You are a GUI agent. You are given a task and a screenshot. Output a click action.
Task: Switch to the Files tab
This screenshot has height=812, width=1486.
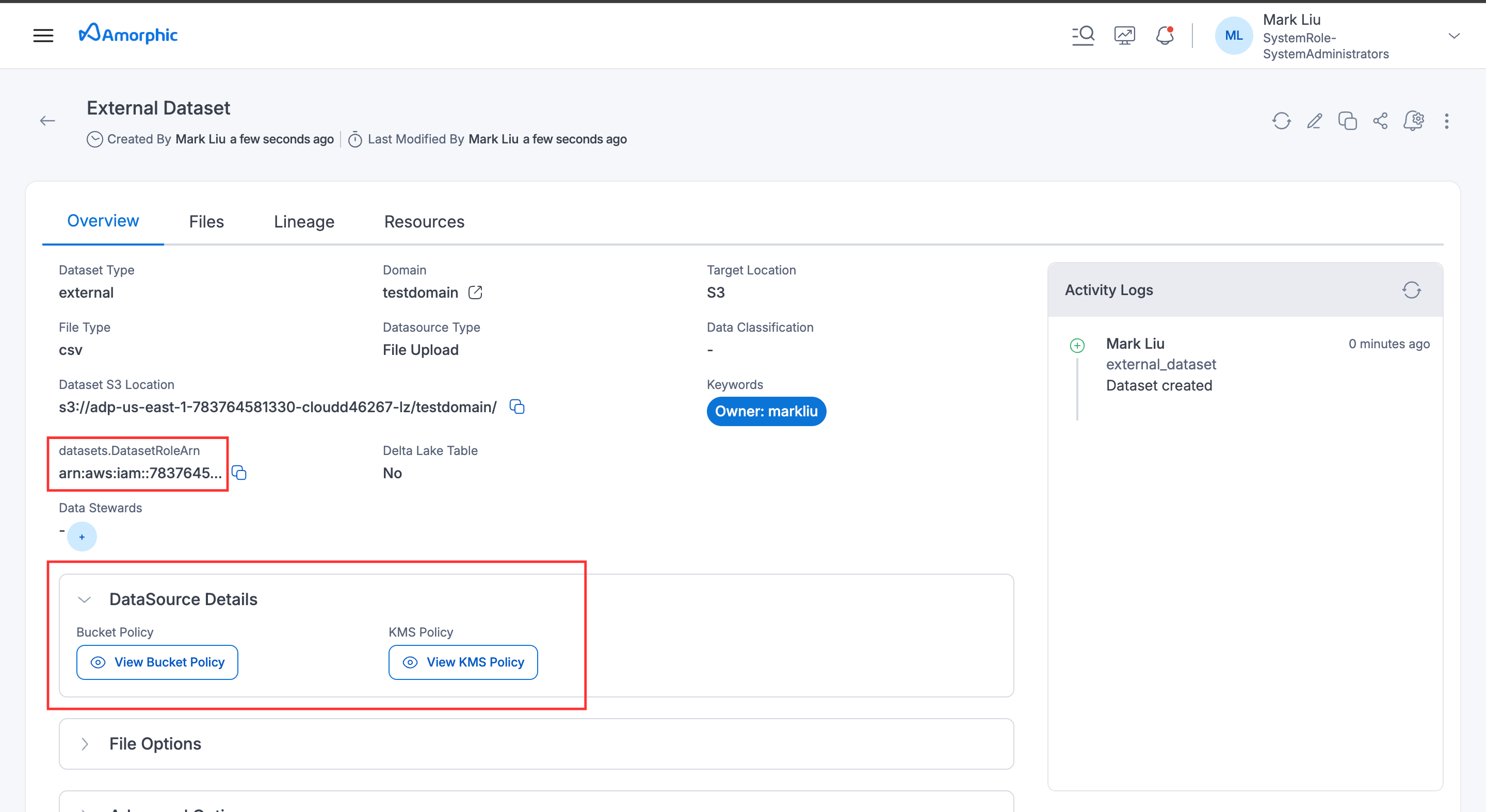(206, 221)
